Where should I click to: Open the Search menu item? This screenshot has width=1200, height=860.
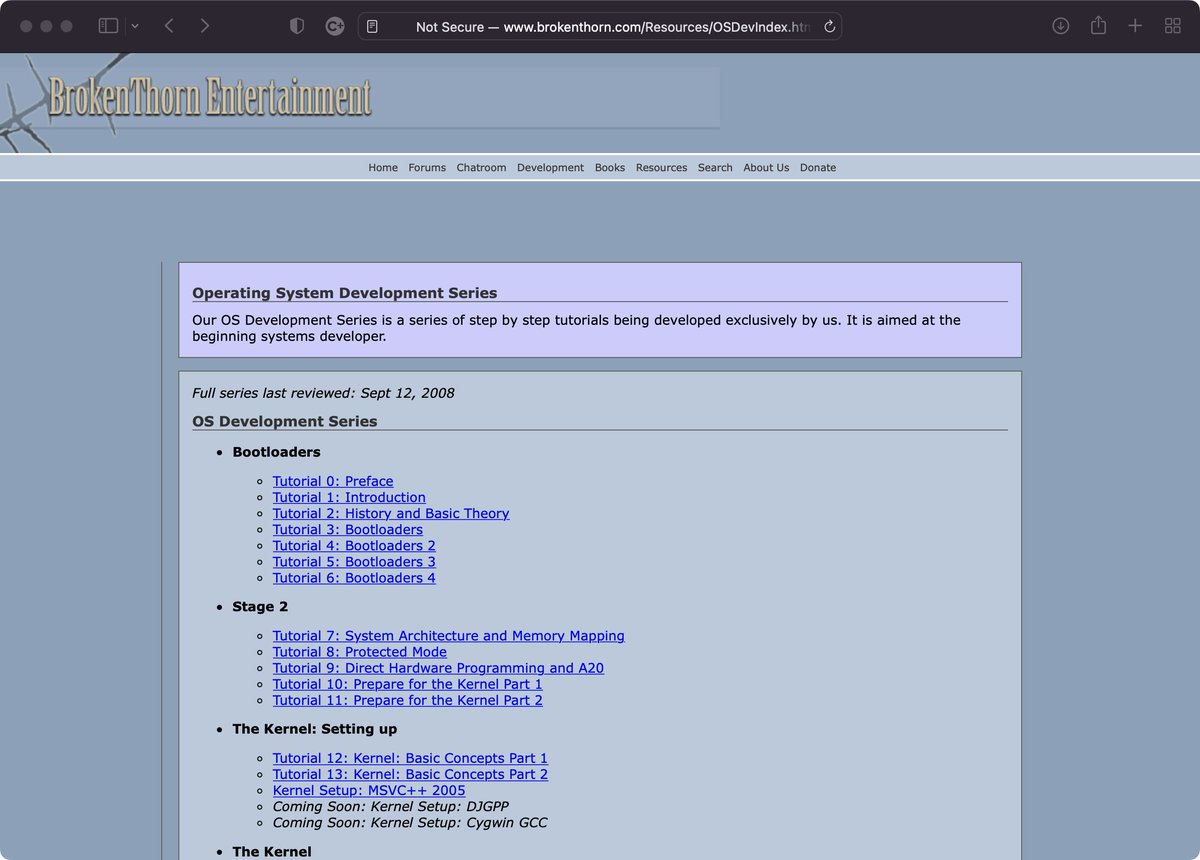tap(715, 168)
